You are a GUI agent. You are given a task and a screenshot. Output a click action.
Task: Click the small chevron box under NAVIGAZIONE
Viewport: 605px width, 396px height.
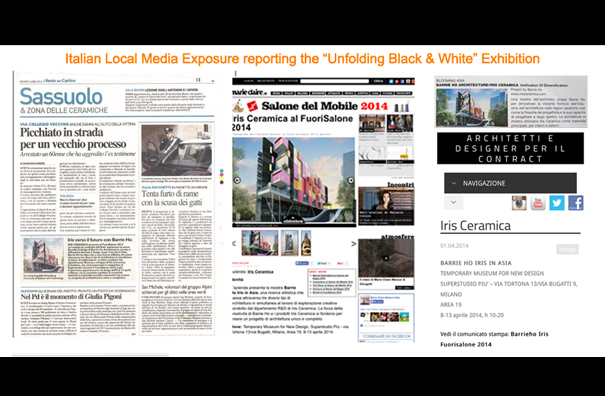pyautogui.click(x=453, y=202)
